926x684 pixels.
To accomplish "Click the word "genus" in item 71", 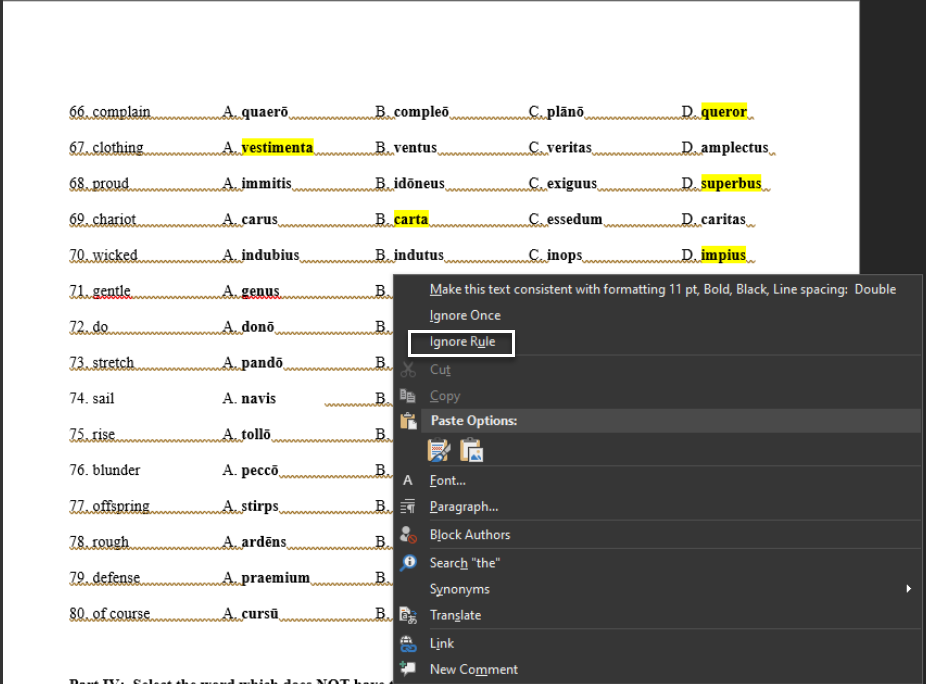I will click(260, 291).
